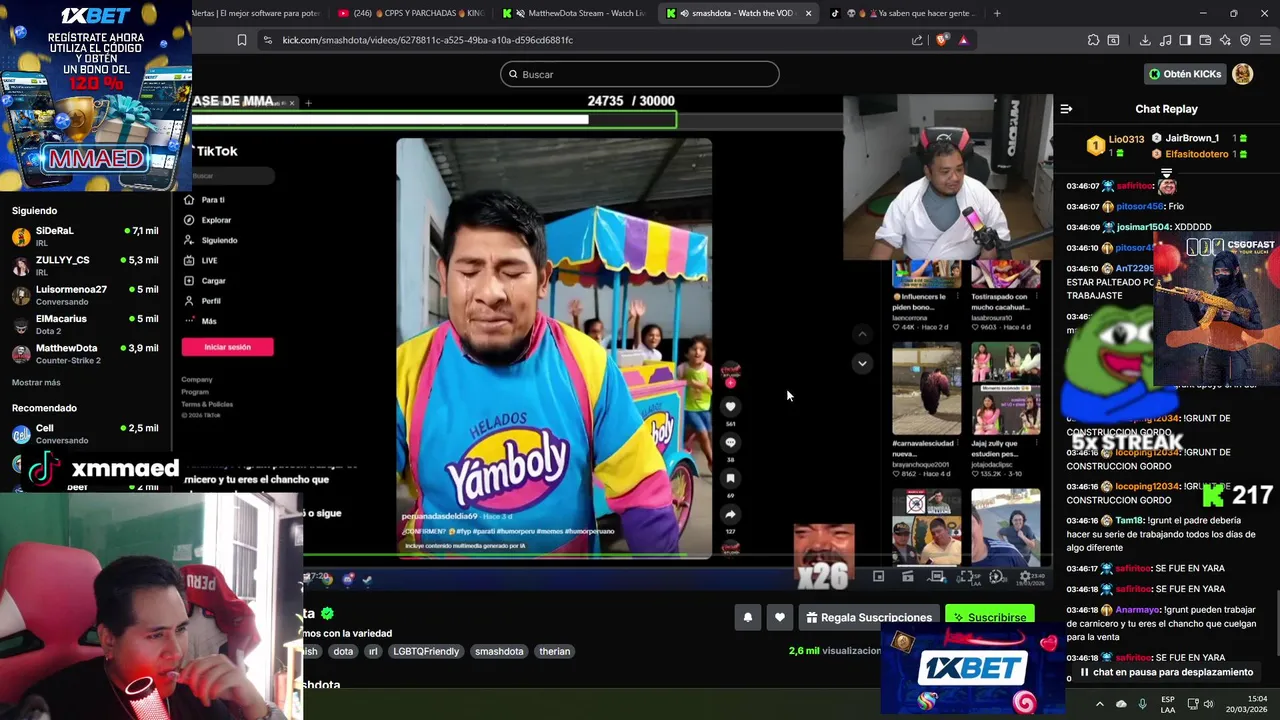Open the 'irl' tag link
Screen dimensions: 1280x720
click(373, 651)
